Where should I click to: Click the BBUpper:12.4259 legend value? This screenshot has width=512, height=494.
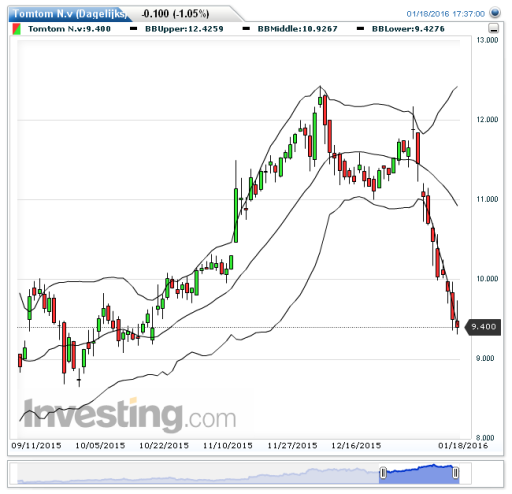184,29
